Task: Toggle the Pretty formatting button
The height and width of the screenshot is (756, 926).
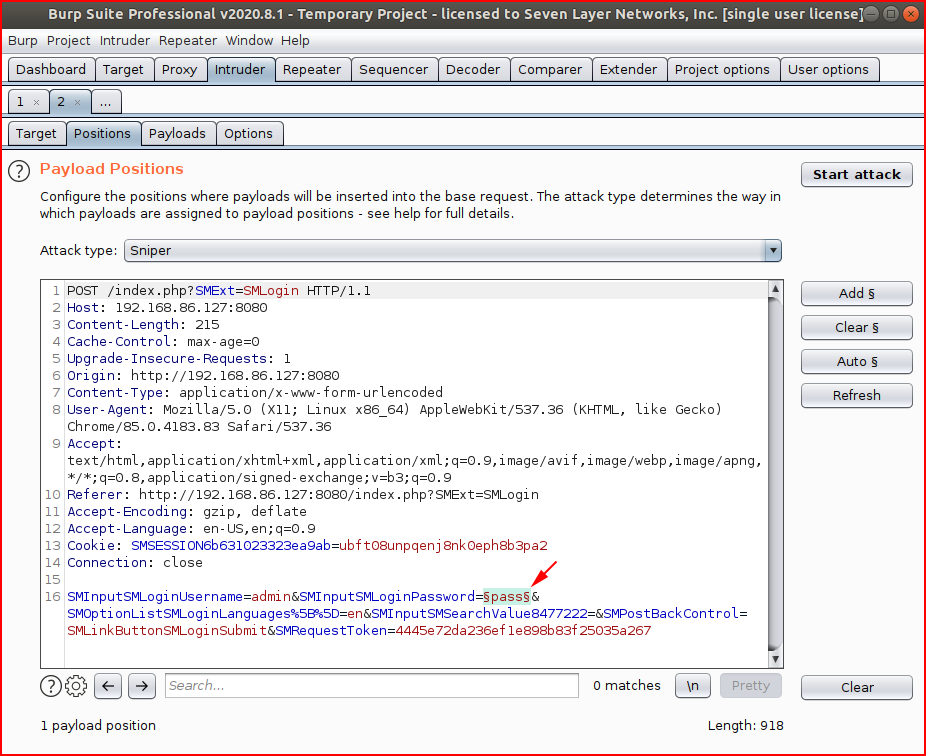Action: point(751,686)
